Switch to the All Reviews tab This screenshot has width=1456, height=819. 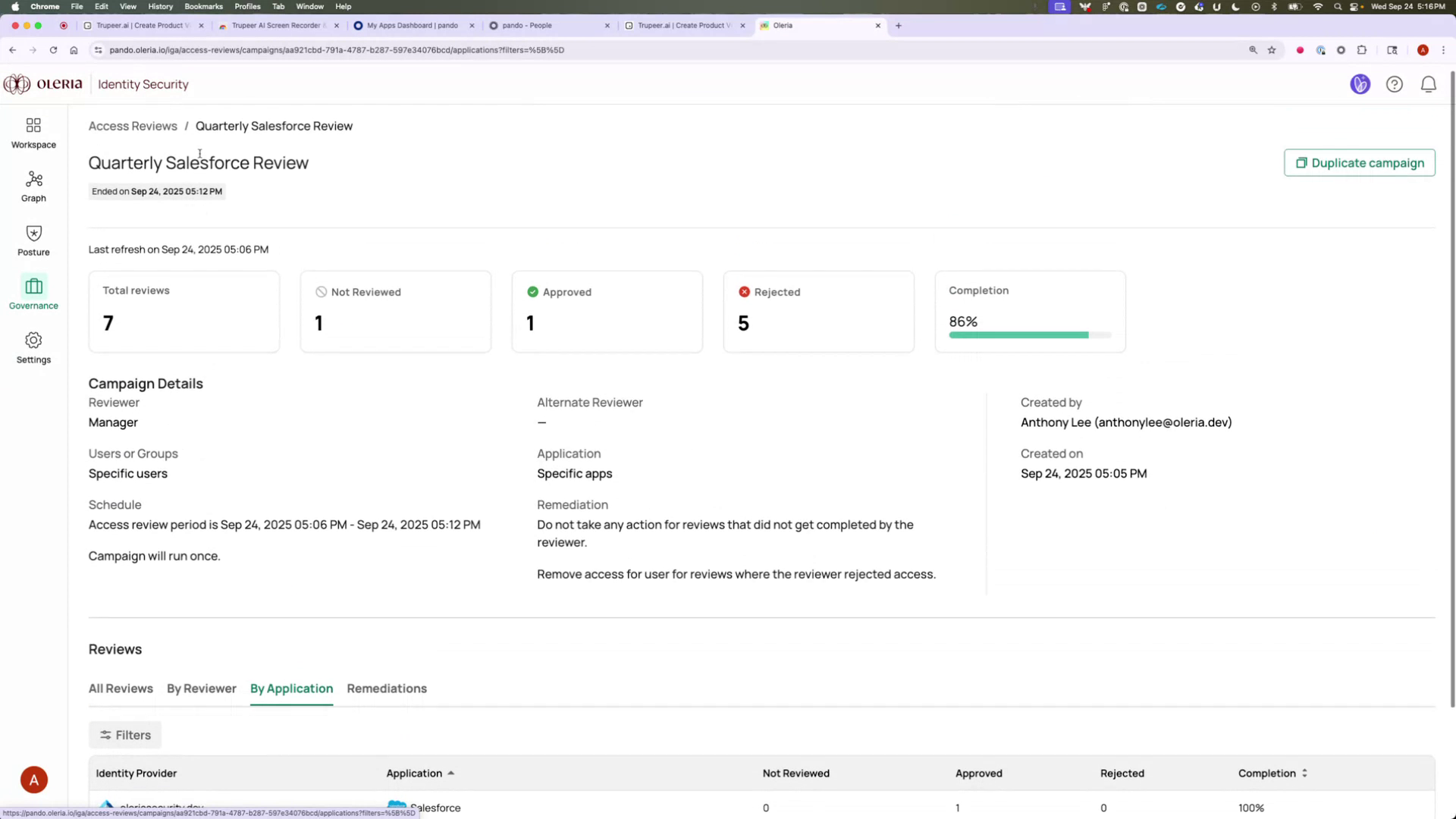click(121, 689)
